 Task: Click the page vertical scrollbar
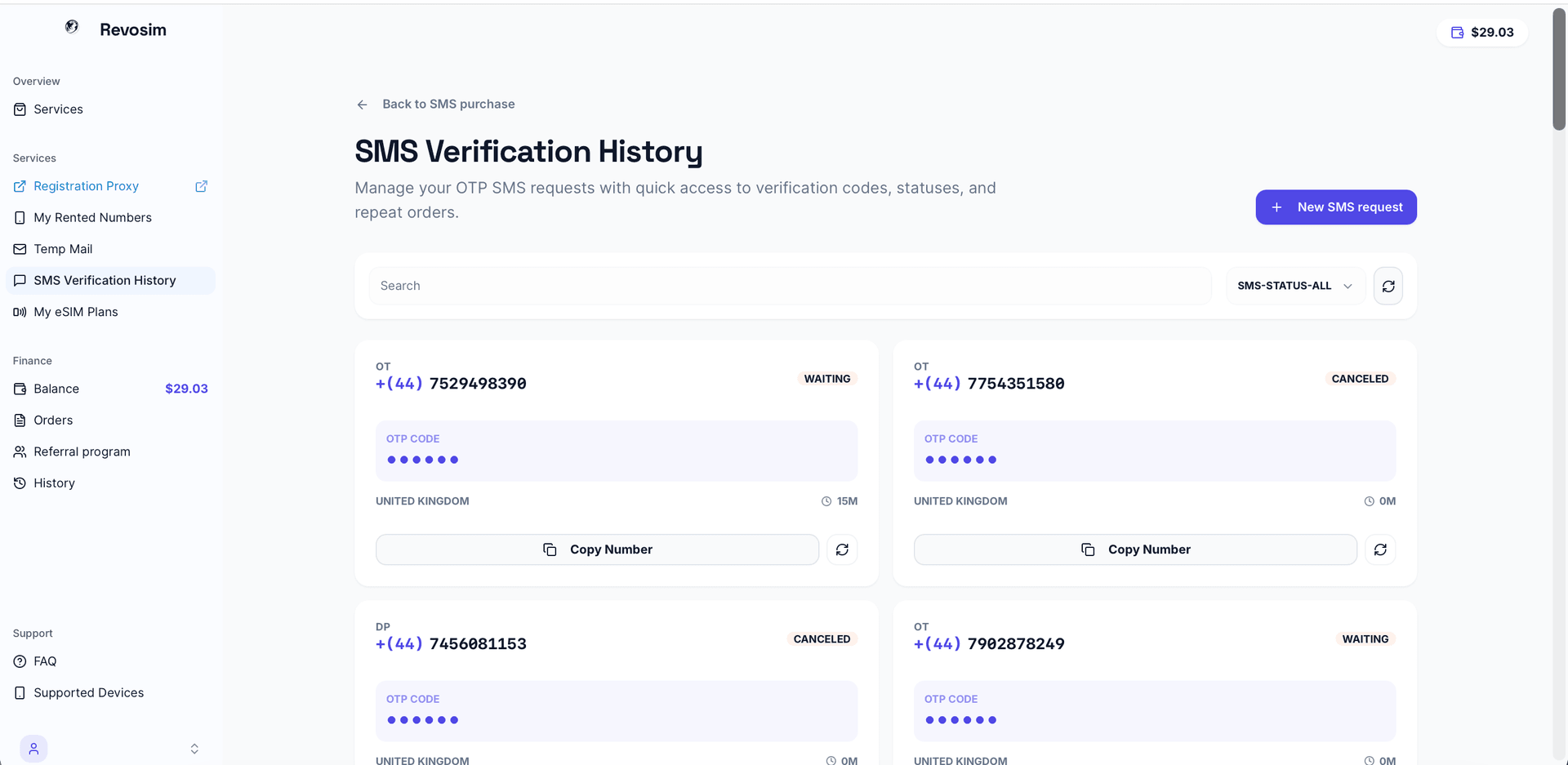coord(1559,69)
